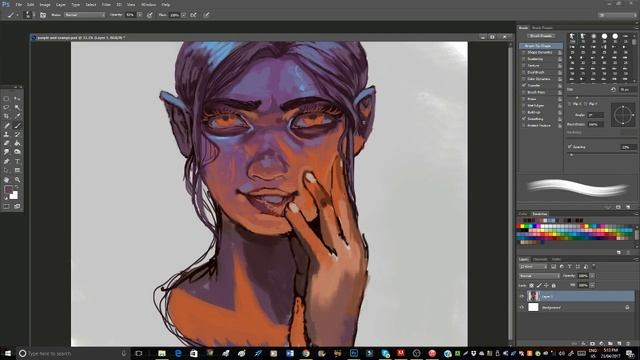This screenshot has width=640, height=360.
Task: Create a new group in Layers panel
Action: pyautogui.click(x=610, y=344)
